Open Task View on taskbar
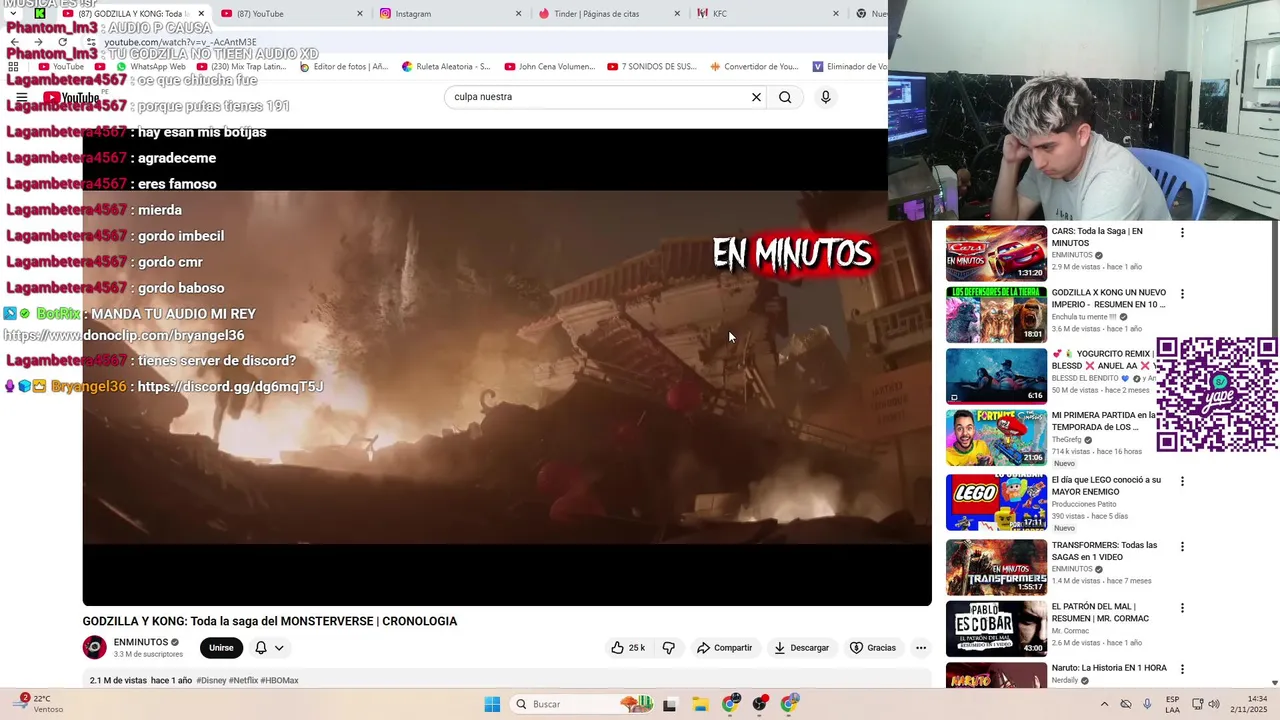Viewport: 1280px width, 720px height. pyautogui.click(x=669, y=704)
